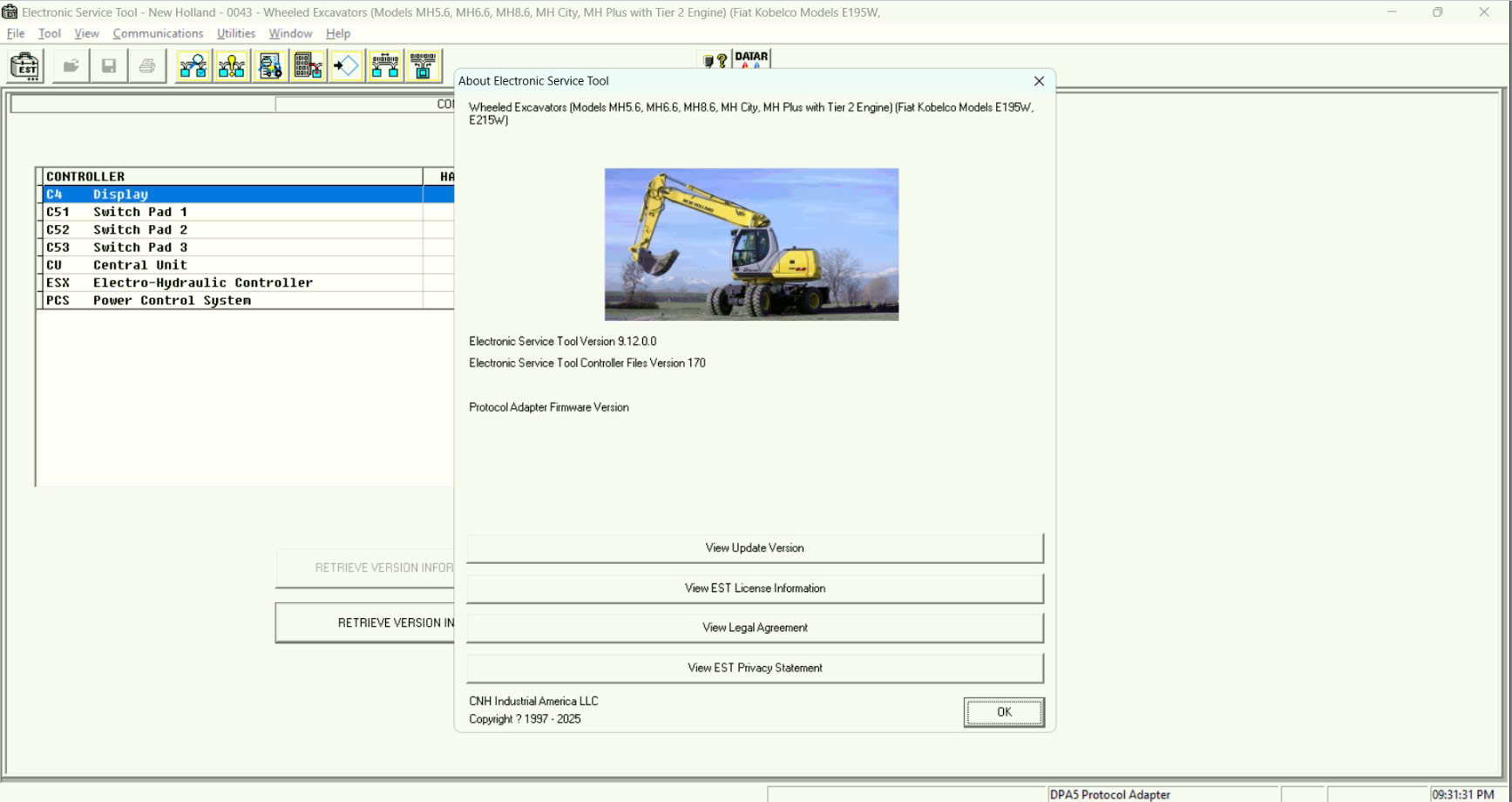Image resolution: width=1512 pixels, height=802 pixels.
Task: Open fault codes icon with warning lamp
Action: [x=232, y=66]
